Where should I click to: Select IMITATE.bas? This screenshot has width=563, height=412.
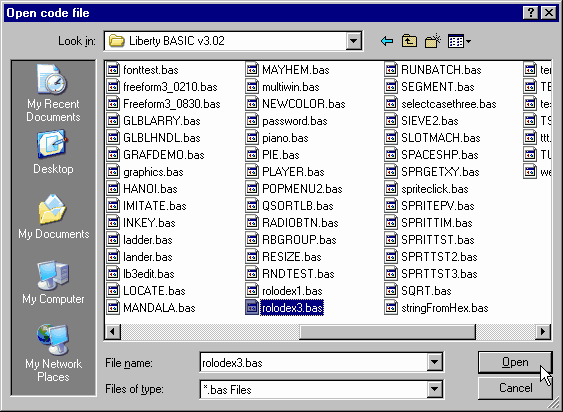coord(154,206)
